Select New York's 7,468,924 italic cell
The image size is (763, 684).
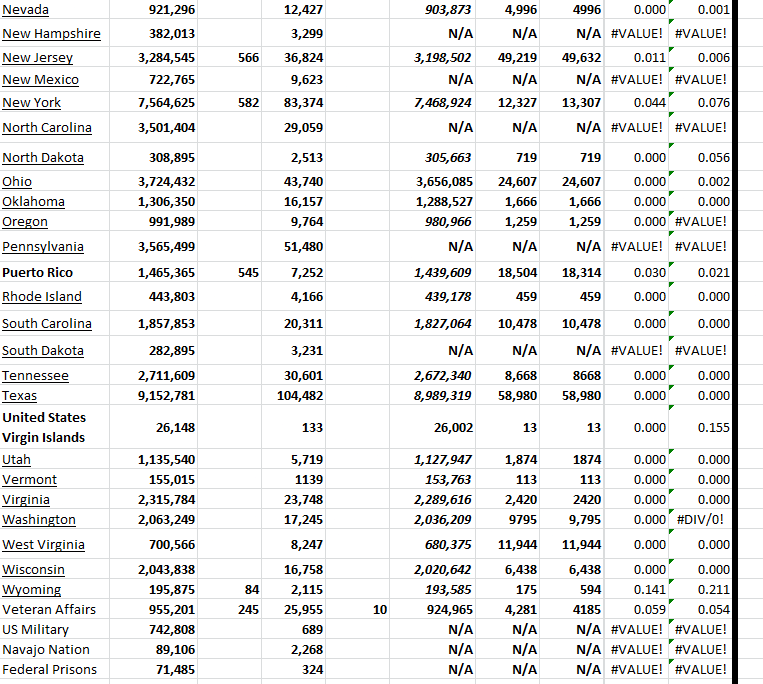click(442, 103)
